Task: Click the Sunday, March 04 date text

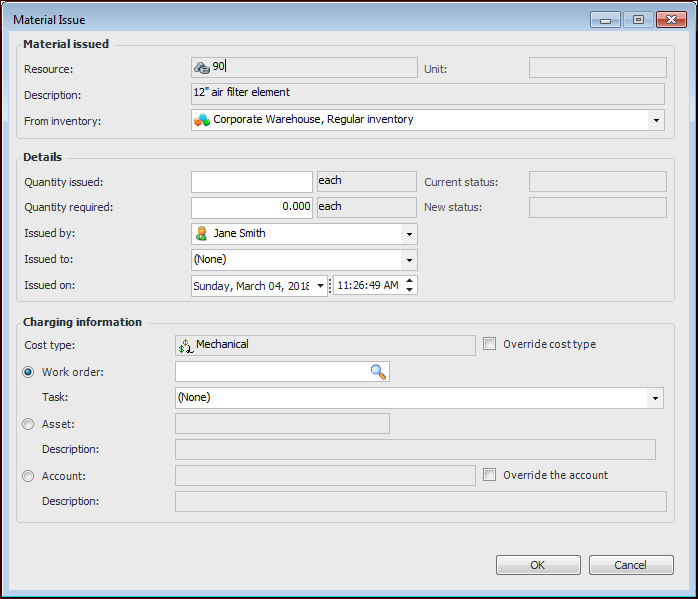Action: [251, 286]
